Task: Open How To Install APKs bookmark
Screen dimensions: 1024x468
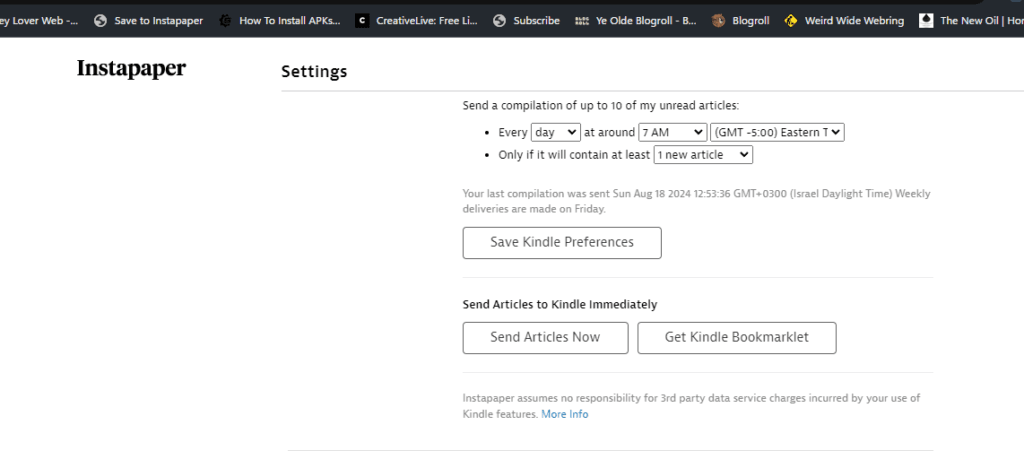Action: pyautogui.click(x=280, y=21)
